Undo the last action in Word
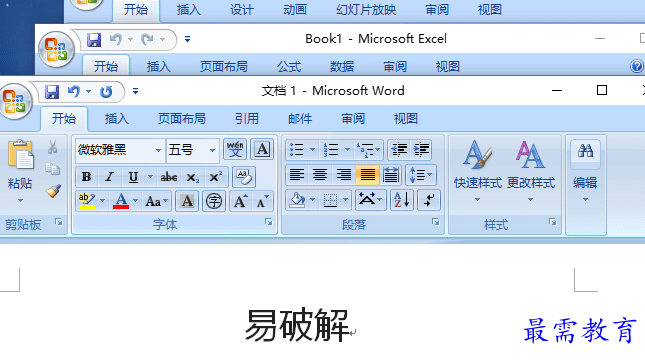The height and width of the screenshot is (362, 645). point(74,91)
